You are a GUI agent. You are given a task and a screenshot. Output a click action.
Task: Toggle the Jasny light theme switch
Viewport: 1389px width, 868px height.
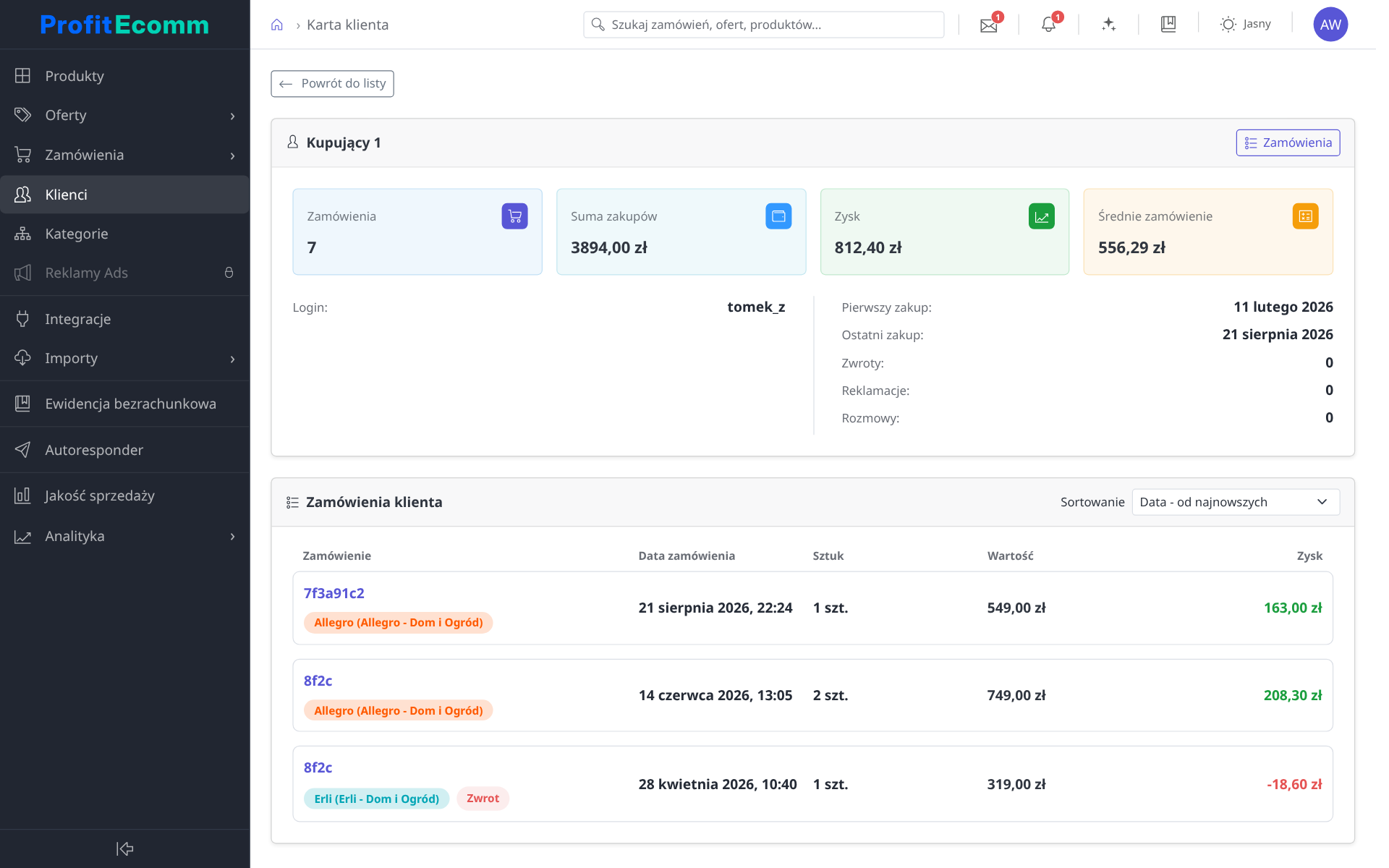coord(1246,25)
